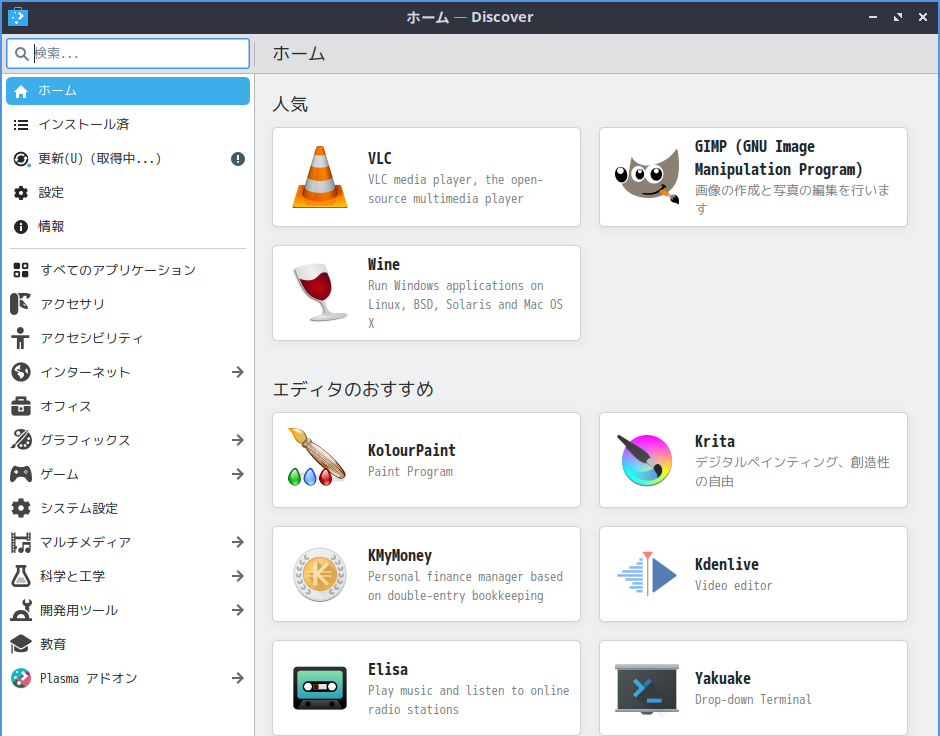Image resolution: width=940 pixels, height=736 pixels.
Task: Open the Yakuake app title
Action: pos(722,678)
